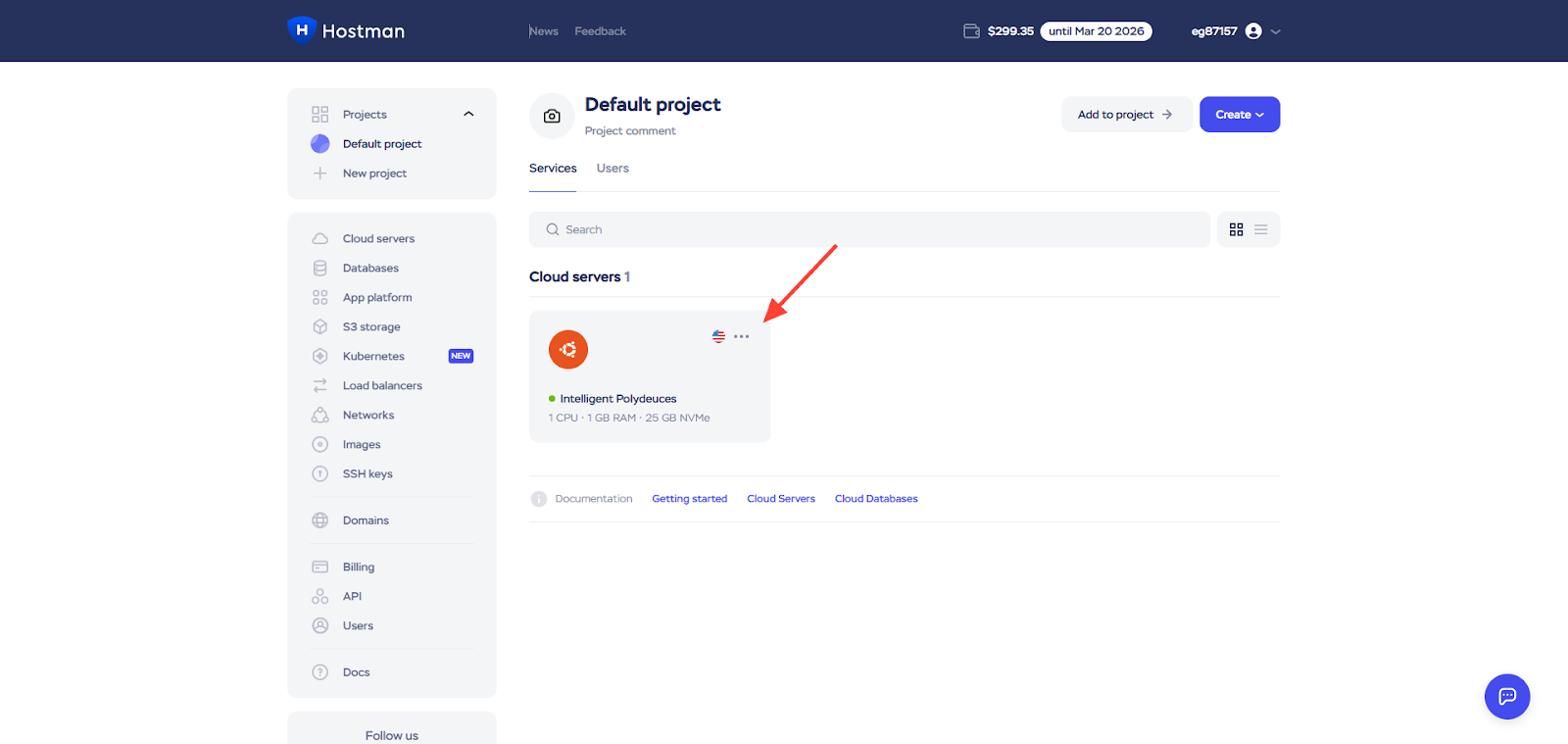Click the Project comment text
Screen dimensions: 1568x744
coord(630,131)
